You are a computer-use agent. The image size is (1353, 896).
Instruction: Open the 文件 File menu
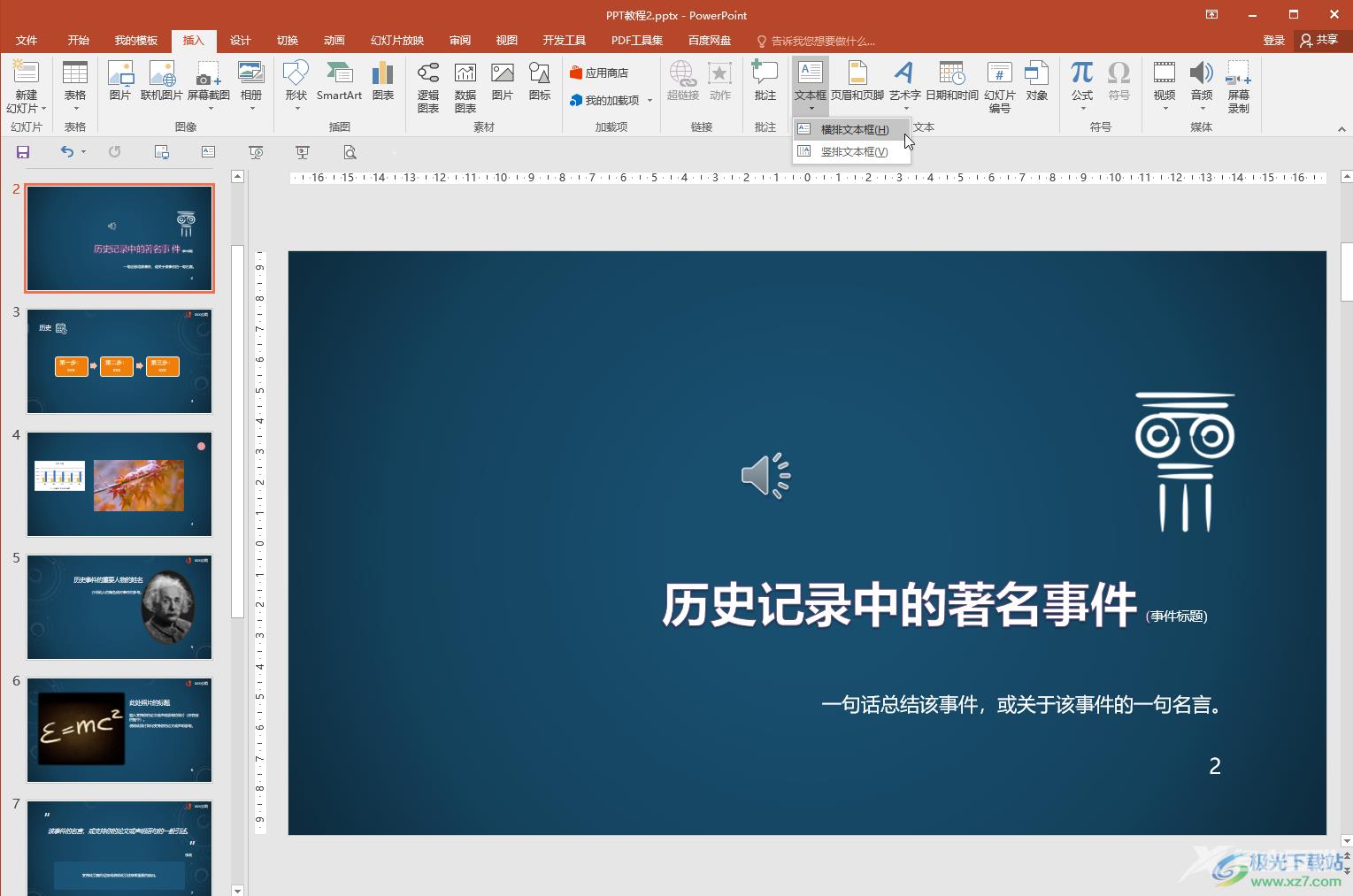click(27, 41)
